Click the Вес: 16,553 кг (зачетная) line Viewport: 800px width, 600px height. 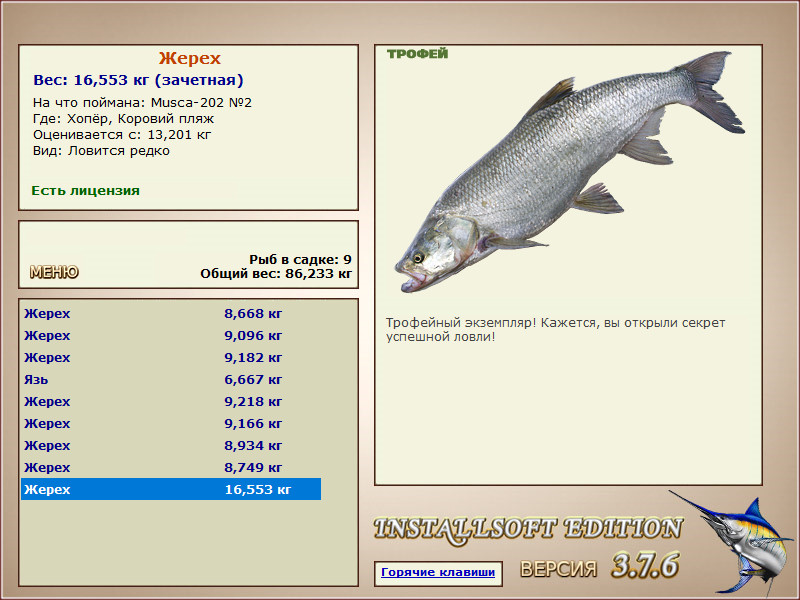[138, 80]
